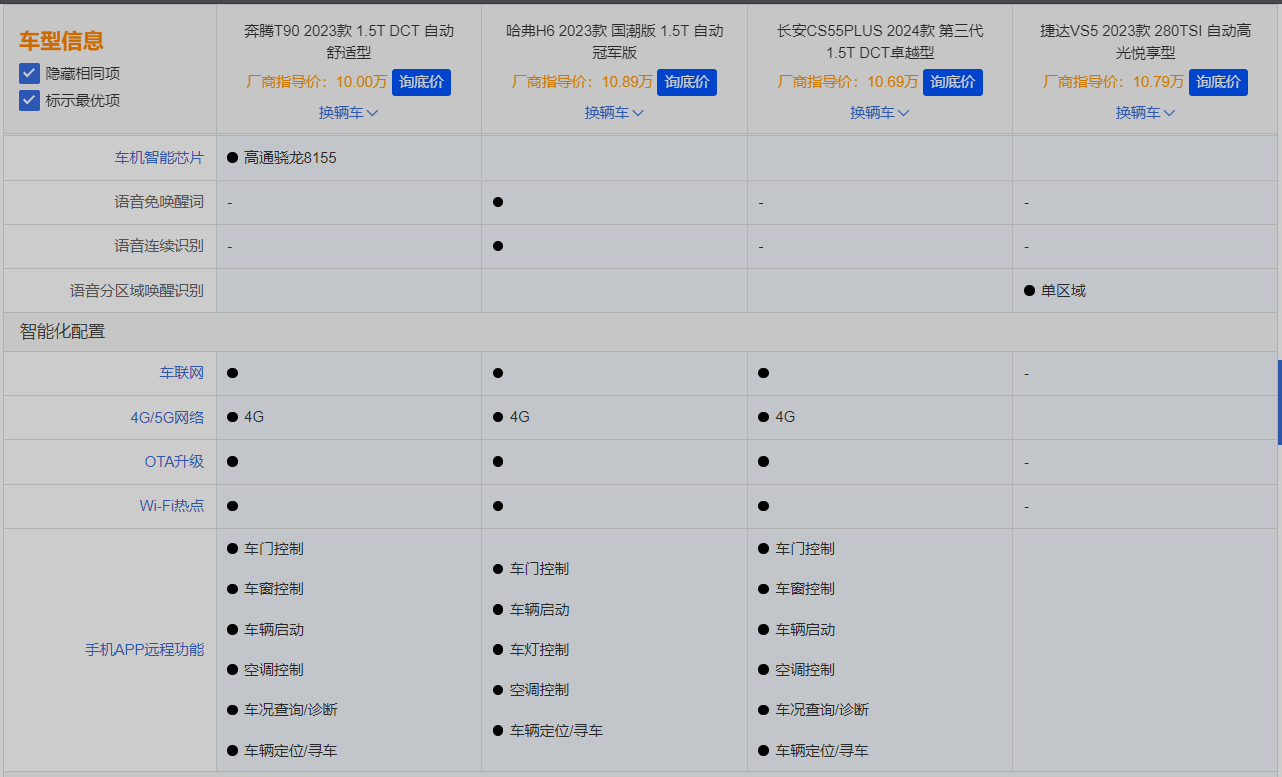Screen dimensions: 1282x777
Task: Click 询底价 button for 捷达VS5
Action: pyautogui.click(x=1218, y=82)
